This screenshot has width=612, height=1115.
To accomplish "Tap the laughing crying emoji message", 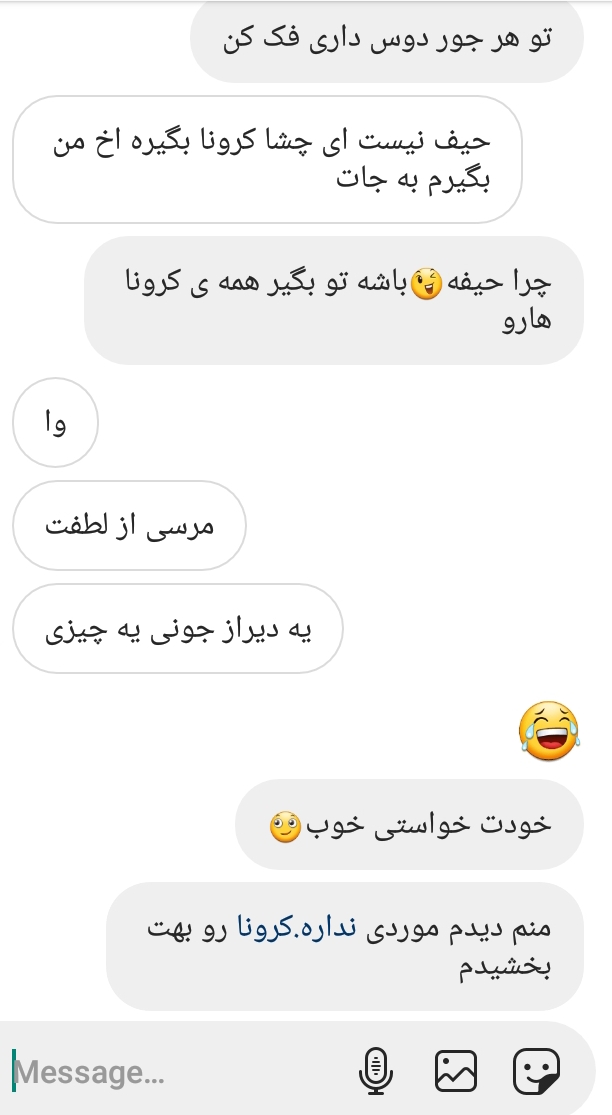I will click(549, 731).
